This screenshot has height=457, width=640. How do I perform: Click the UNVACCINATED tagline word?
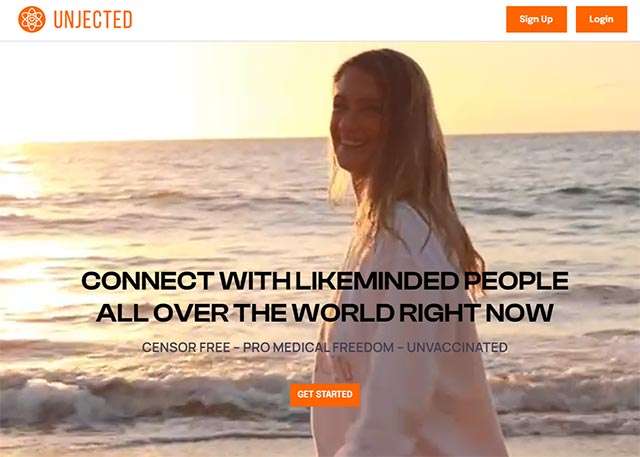tap(457, 347)
